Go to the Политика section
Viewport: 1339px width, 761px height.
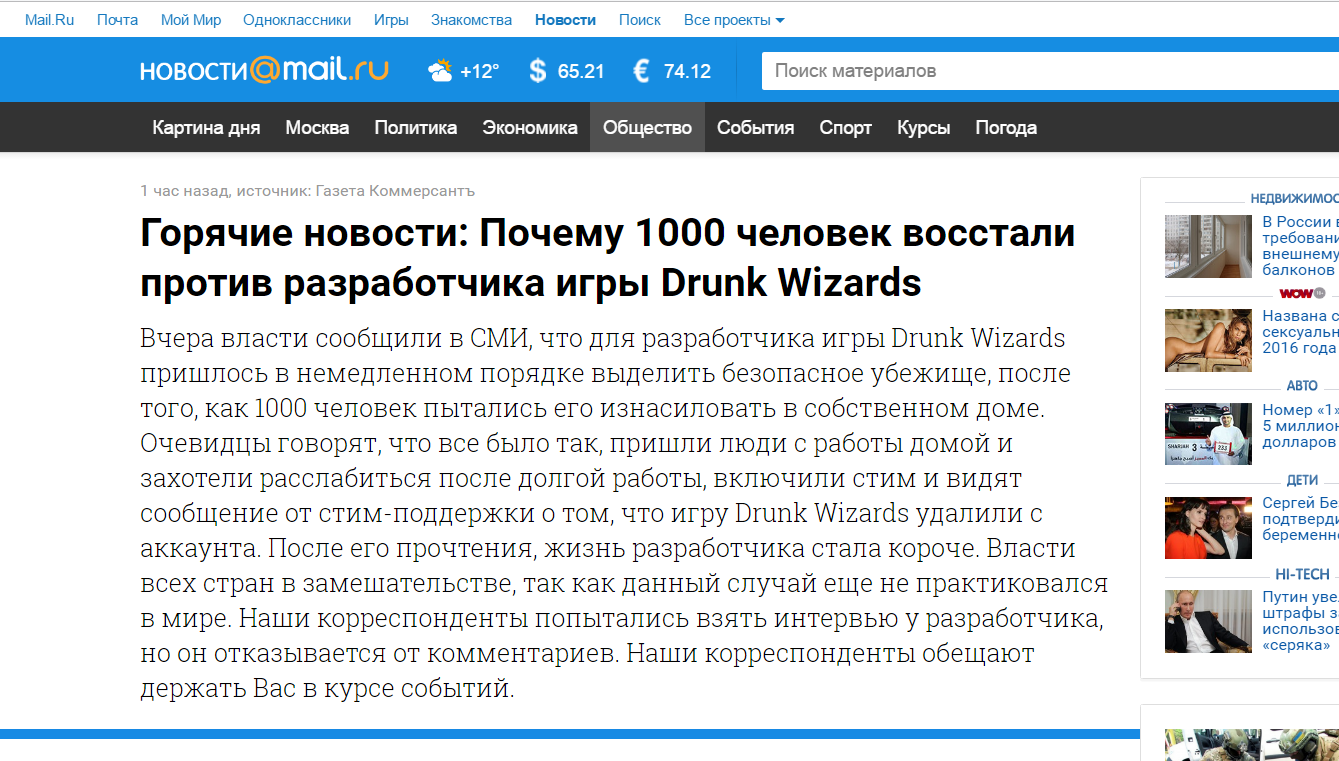(x=416, y=127)
